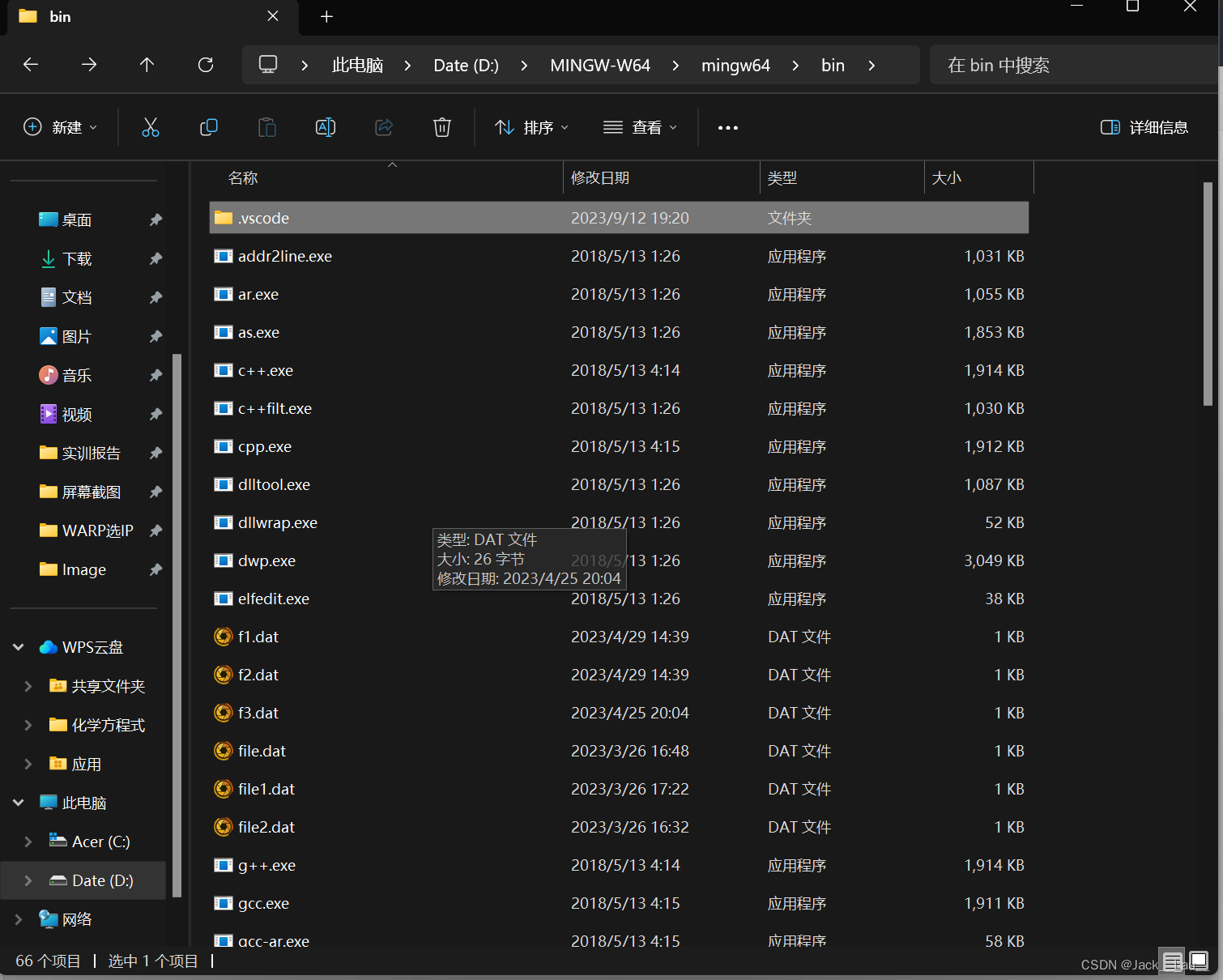This screenshot has height=980, width=1223.
Task: Sort by the 类型 column header
Action: (x=842, y=177)
